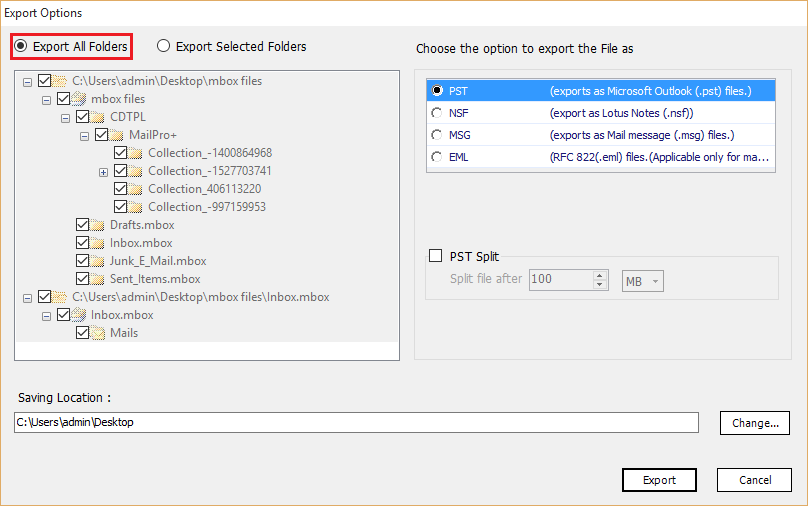Viewport: 808px width, 506px height.
Task: Click the Saving Location path field
Action: [356, 423]
